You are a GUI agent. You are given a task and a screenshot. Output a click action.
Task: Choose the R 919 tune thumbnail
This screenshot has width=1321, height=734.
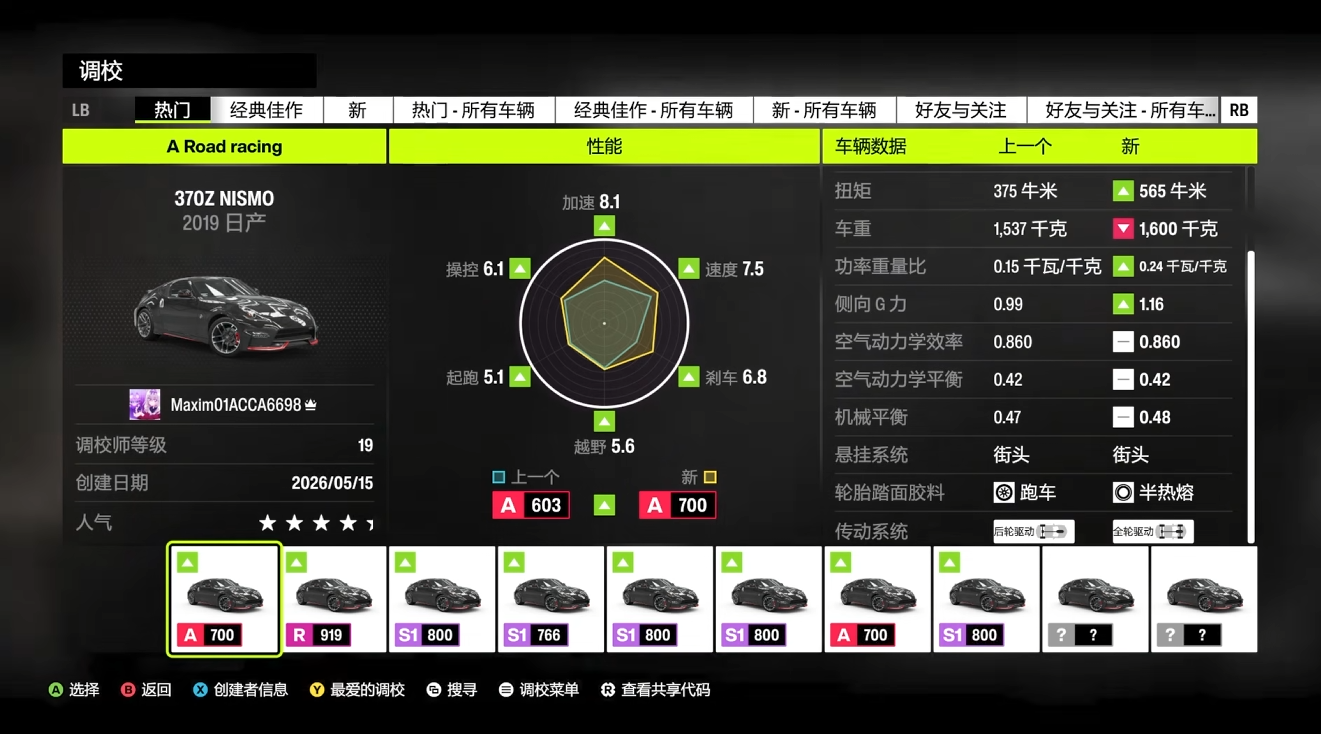333,599
